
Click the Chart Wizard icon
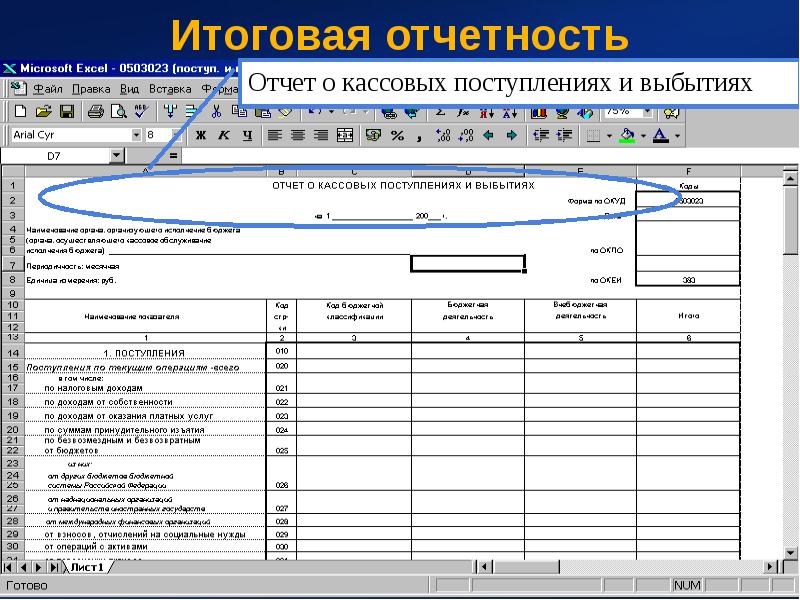coord(540,111)
